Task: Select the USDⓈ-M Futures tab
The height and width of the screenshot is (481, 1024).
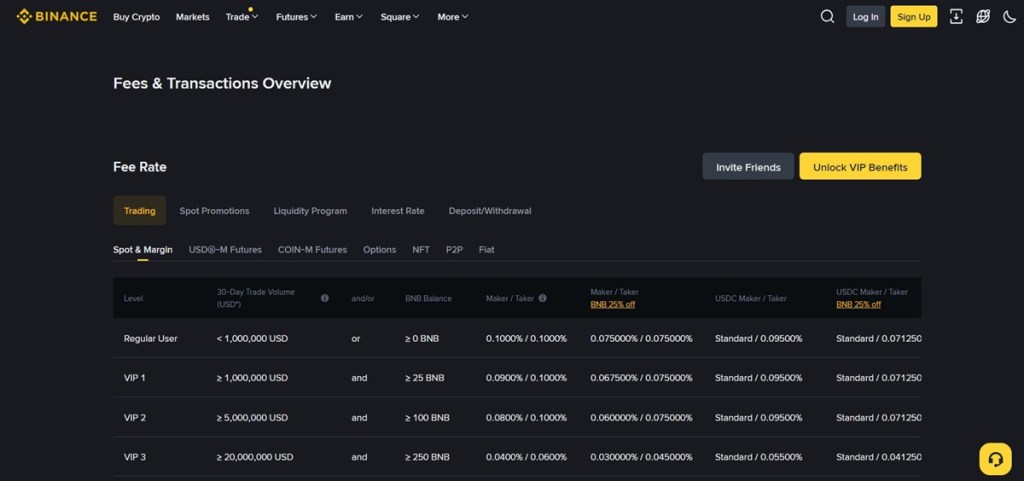Action: pos(225,249)
